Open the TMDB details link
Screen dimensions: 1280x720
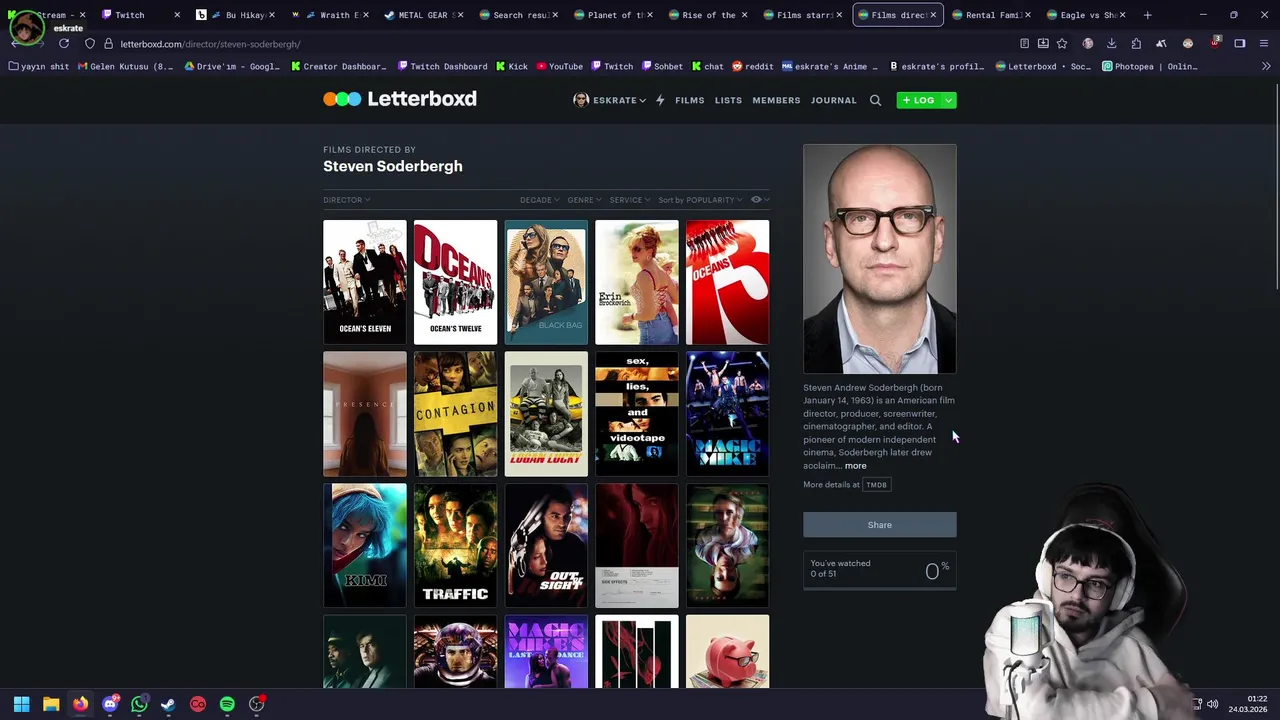(x=876, y=485)
